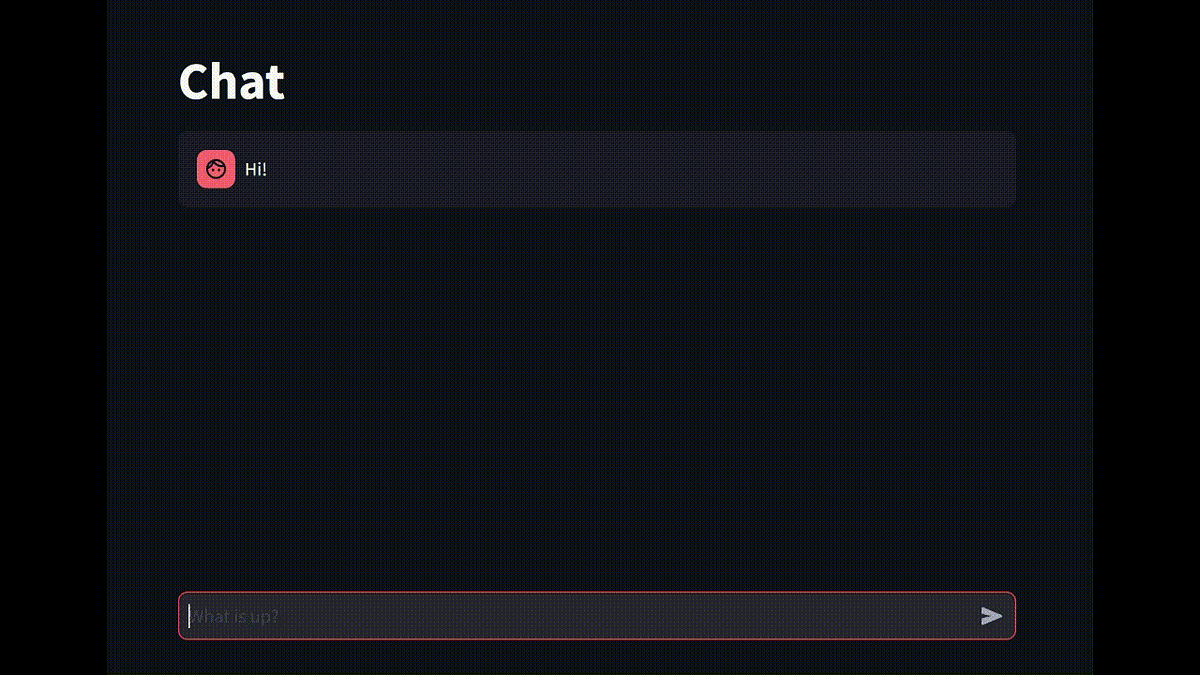
Task: Click the What is up? placeholder text
Action: [234, 616]
